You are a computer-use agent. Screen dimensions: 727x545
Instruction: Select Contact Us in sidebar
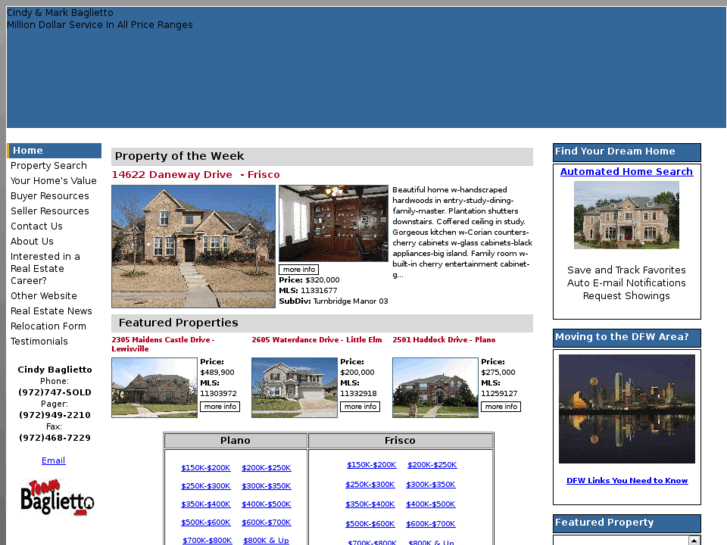click(x=36, y=226)
